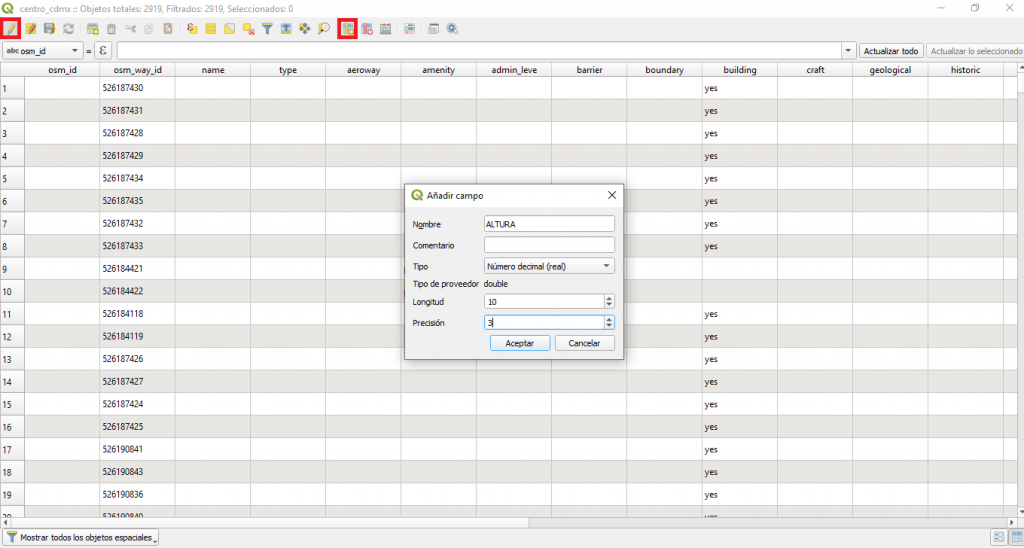The width and height of the screenshot is (1024, 548).
Task: Click the 'building' column header
Action: pos(739,70)
